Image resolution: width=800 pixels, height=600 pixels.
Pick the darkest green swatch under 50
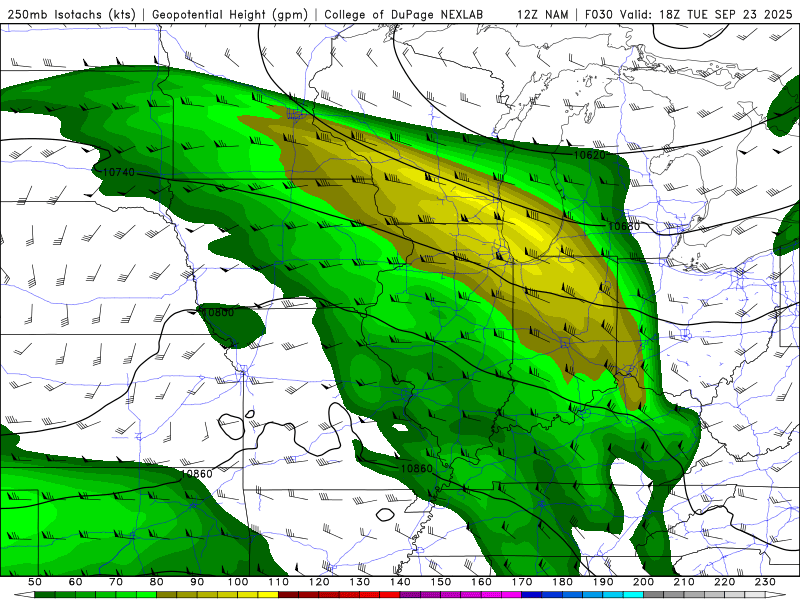click(x=45, y=595)
